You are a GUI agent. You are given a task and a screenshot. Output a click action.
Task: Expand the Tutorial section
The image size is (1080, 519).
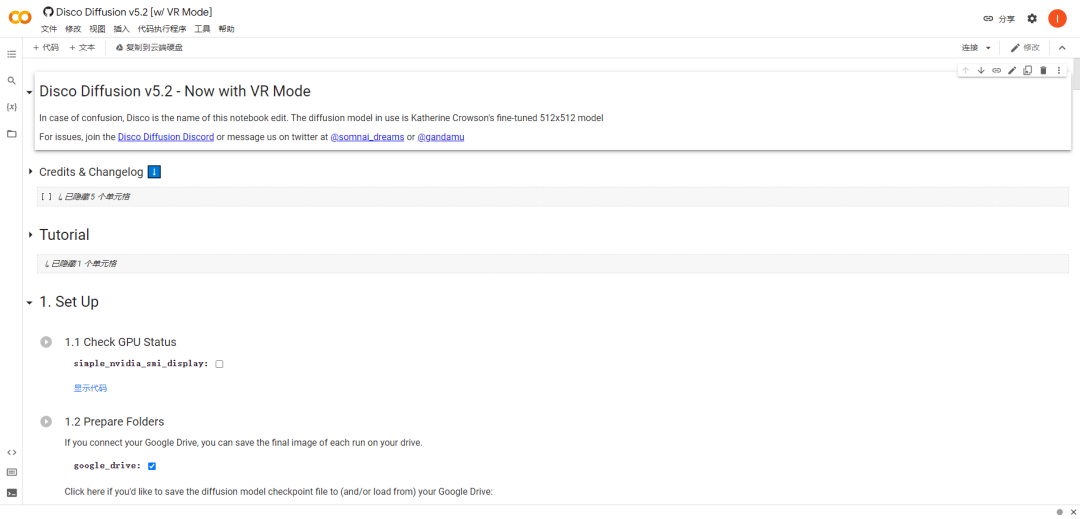pyautogui.click(x=30, y=235)
